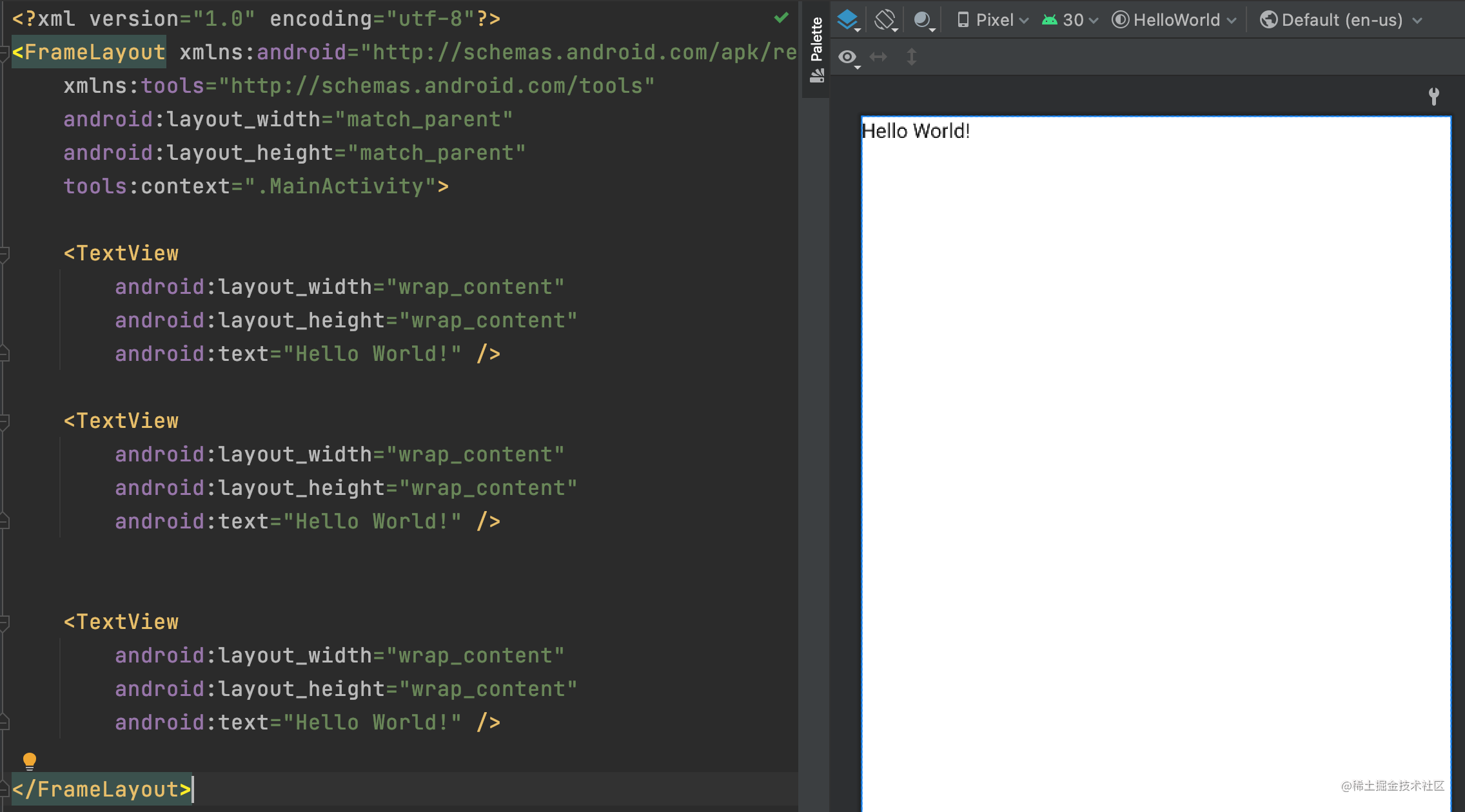The image size is (1465, 812).
Task: Click the yellow lightbulb quick-fix icon
Action: 30,760
